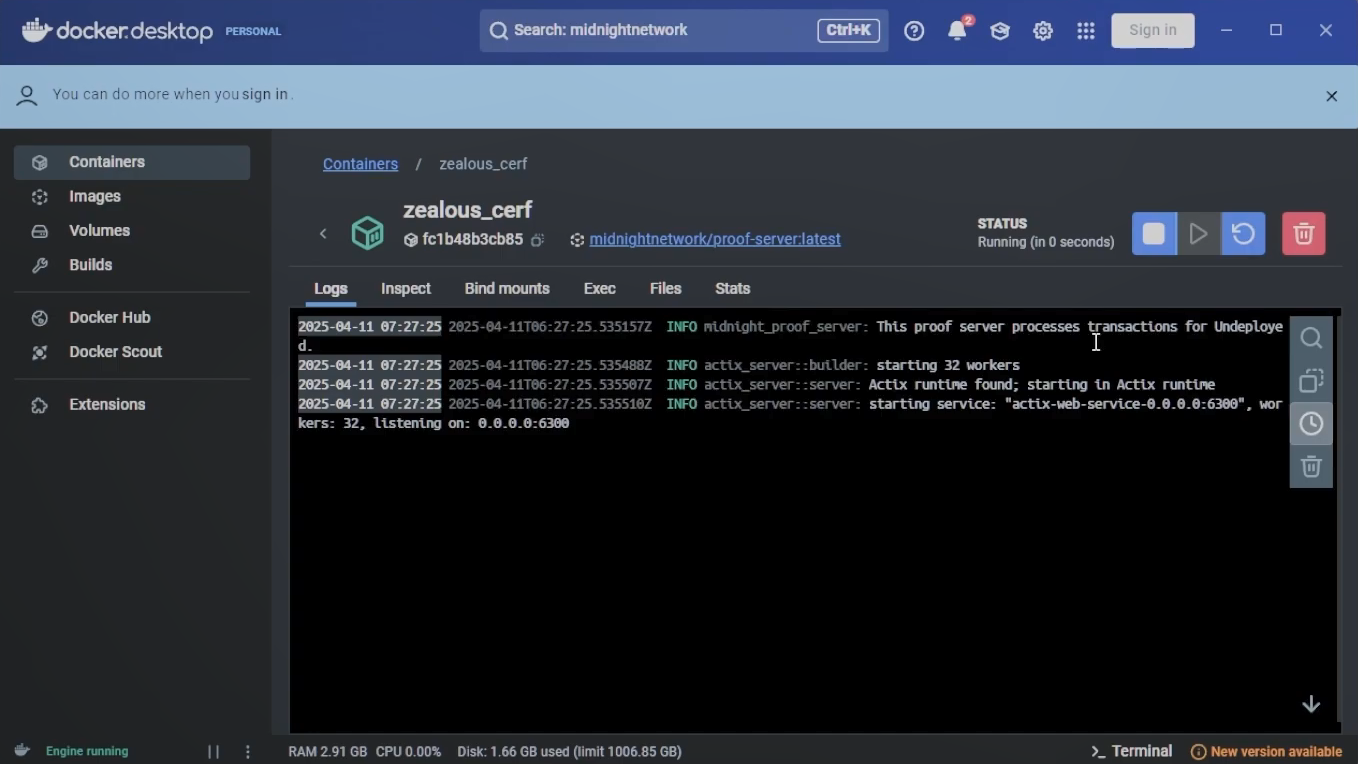
Task: Open the Stats tab
Action: click(732, 289)
